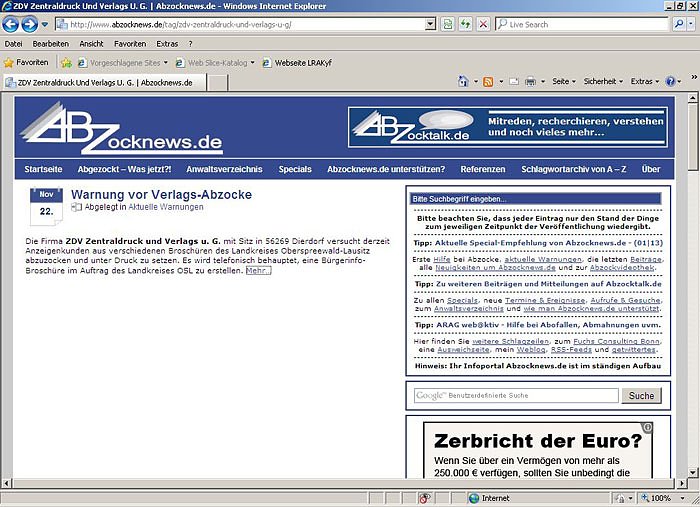
Task: Click into the Google custom search field
Action: [516, 396]
